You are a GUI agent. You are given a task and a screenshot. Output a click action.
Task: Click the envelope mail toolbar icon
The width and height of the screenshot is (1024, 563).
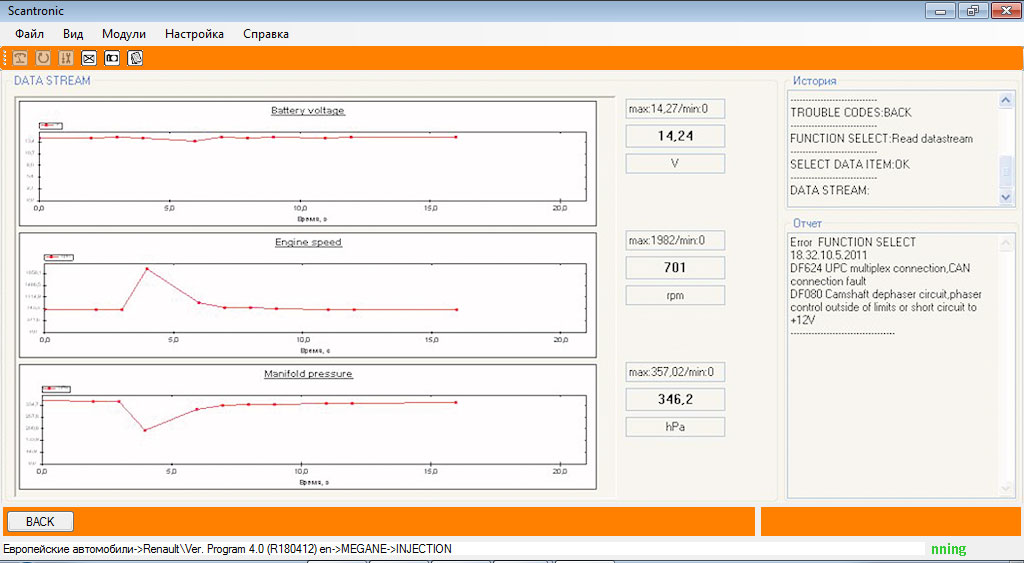pyautogui.click(x=89, y=58)
